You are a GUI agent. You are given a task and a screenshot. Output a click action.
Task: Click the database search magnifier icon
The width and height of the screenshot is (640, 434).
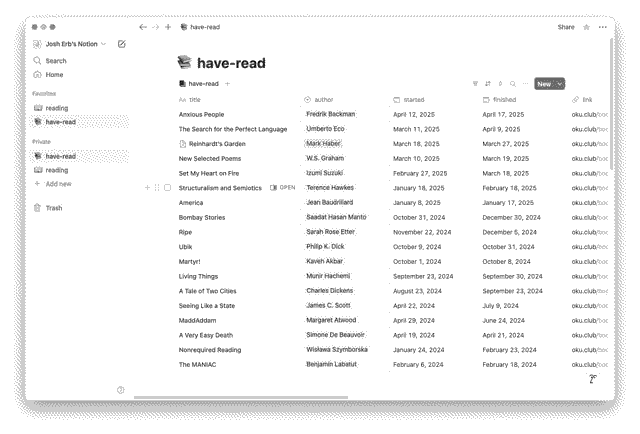click(x=513, y=84)
